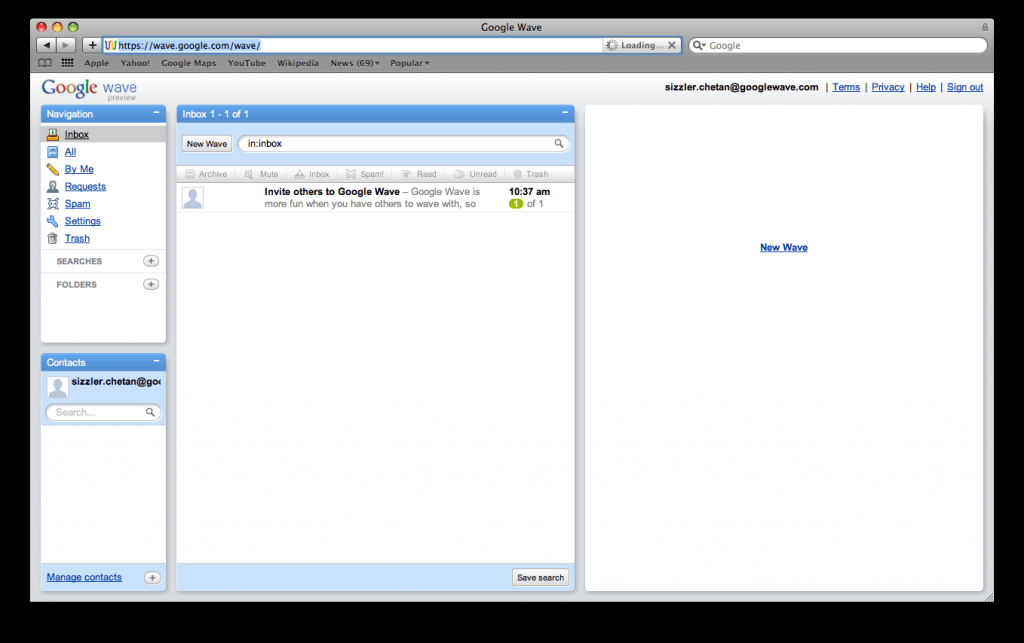Image resolution: width=1024 pixels, height=643 pixels.
Task: Open the All navigation link
Action: (x=70, y=152)
